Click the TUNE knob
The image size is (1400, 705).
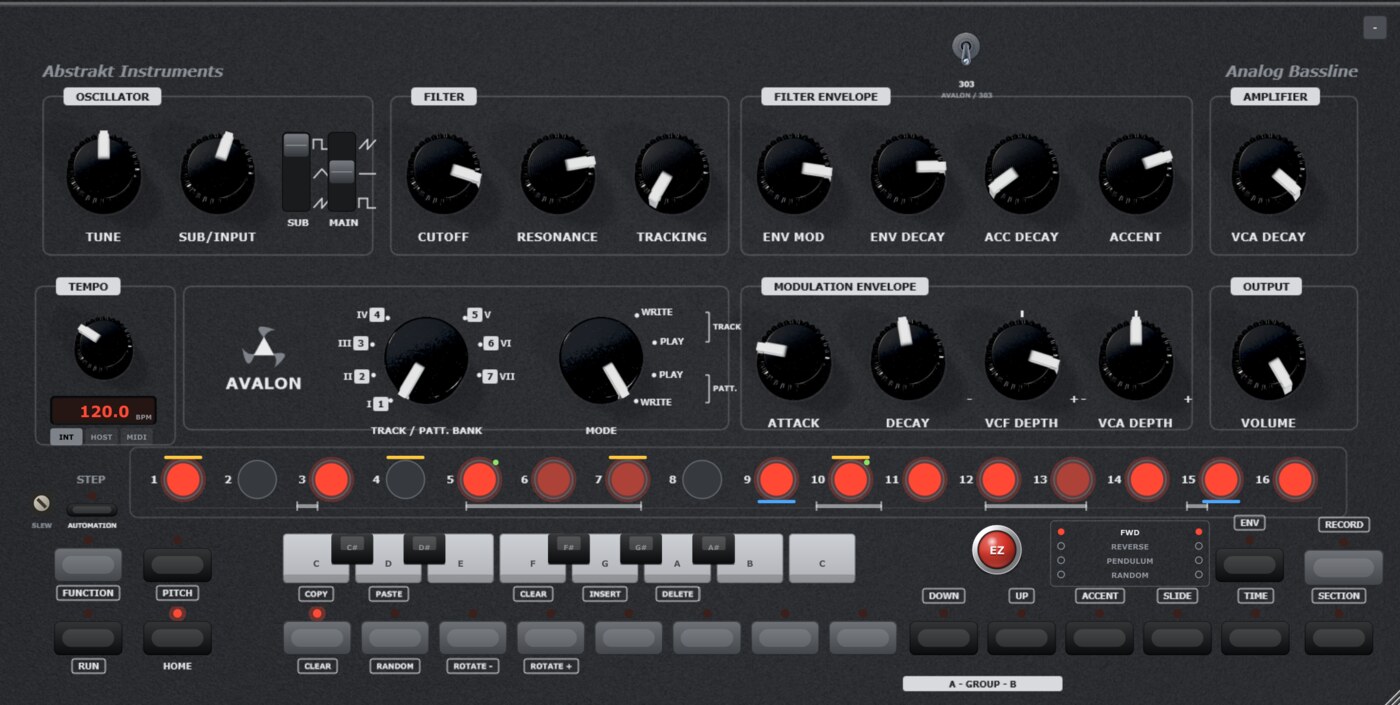click(x=103, y=175)
